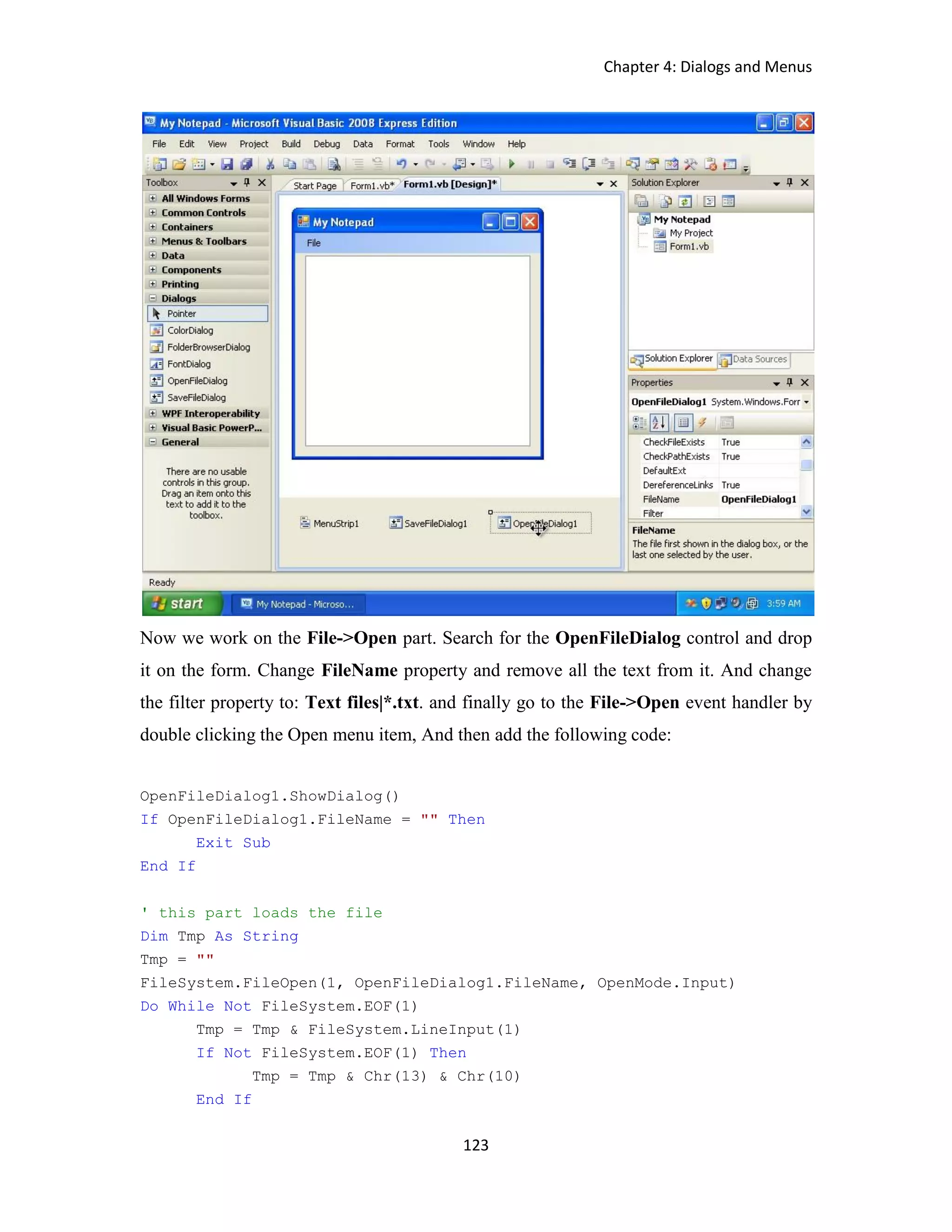The image size is (952, 1232).
Task: Open the Properties object selector dropdown
Action: [x=807, y=402]
